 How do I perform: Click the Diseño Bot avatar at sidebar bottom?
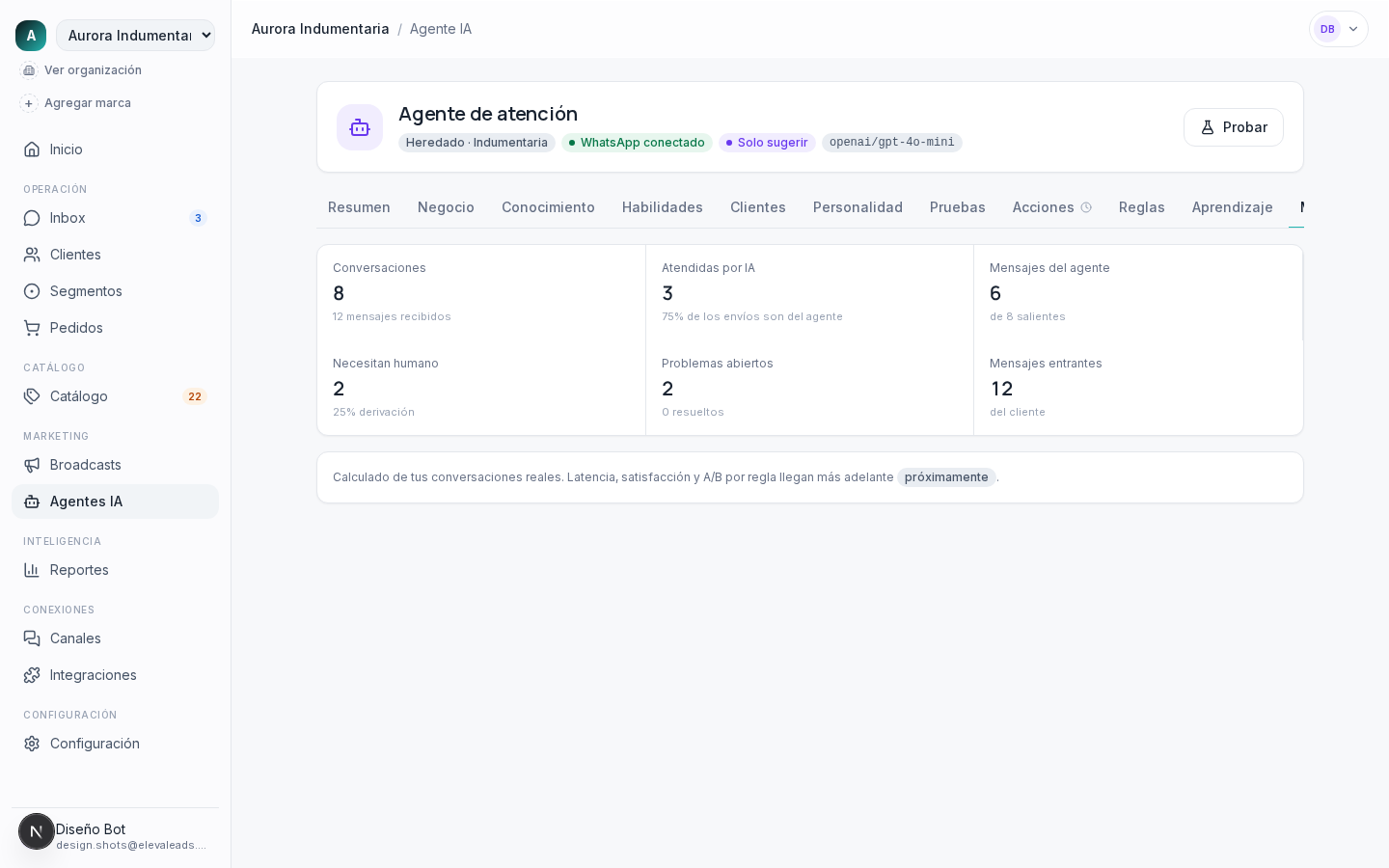(x=37, y=831)
